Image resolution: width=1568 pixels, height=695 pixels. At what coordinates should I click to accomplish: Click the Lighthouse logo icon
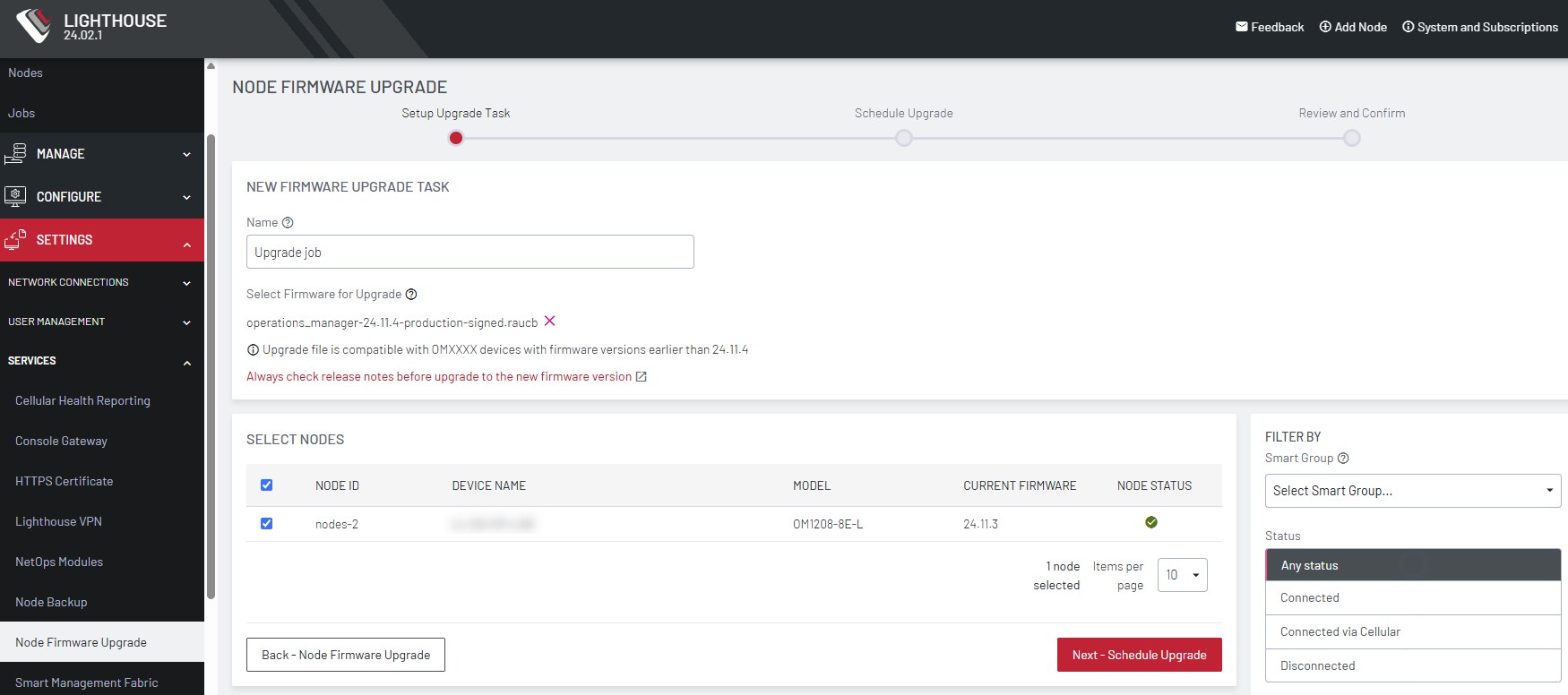tap(34, 25)
